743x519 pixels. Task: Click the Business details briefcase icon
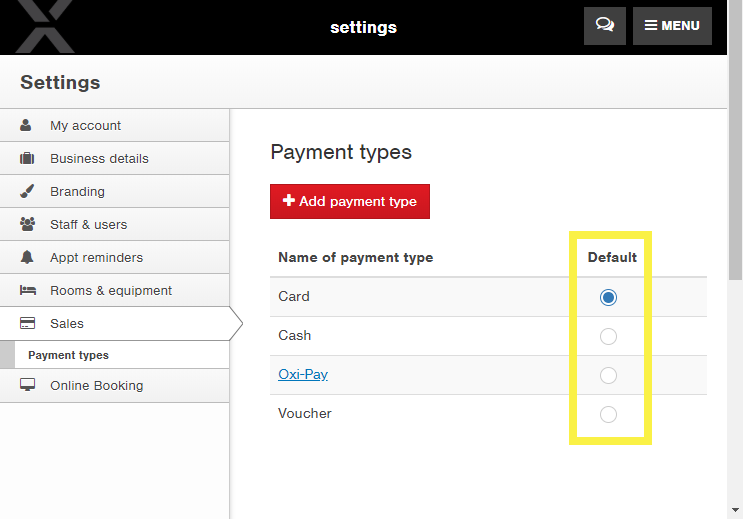[27, 158]
